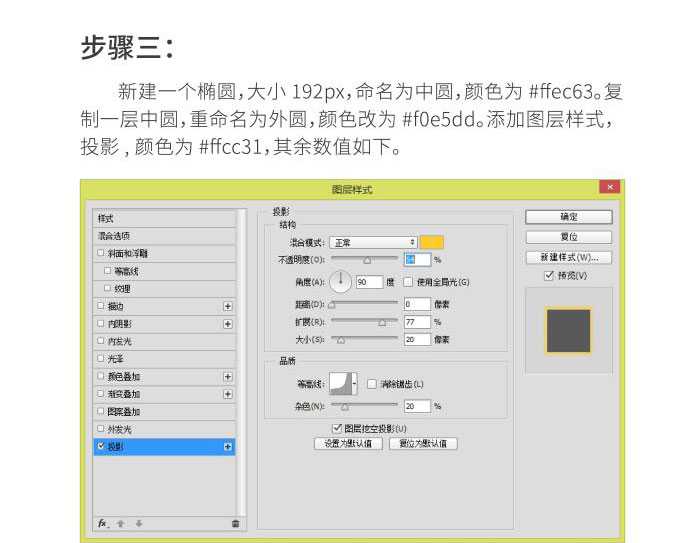Image resolution: width=690 pixels, height=543 pixels.
Task: Uncheck the 投影 checkbox
Action: point(101,446)
